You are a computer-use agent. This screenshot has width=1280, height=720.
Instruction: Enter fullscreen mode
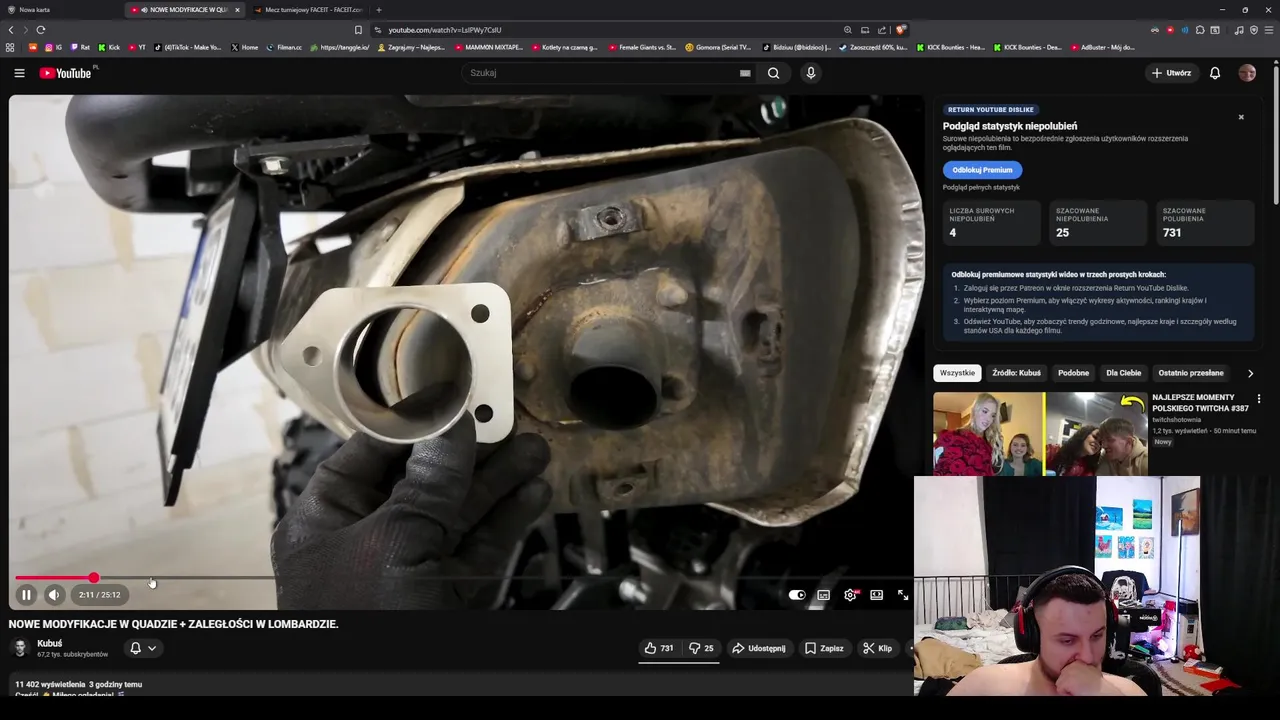tap(903, 595)
